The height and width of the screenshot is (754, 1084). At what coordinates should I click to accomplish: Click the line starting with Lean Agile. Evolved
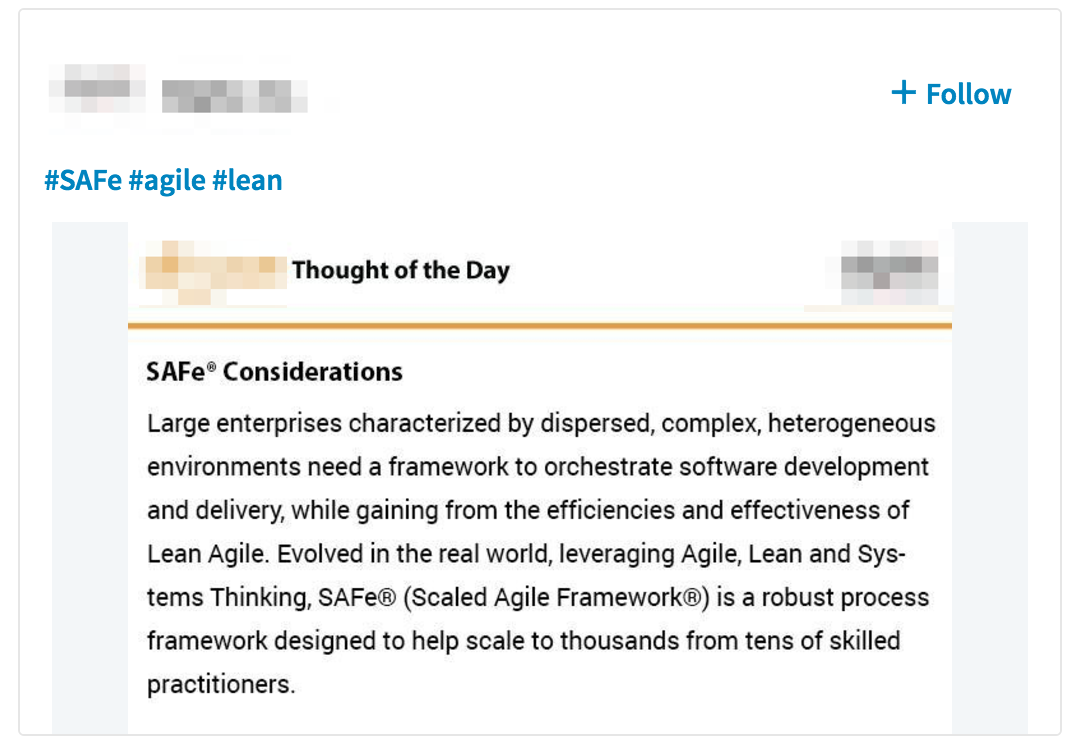(526, 554)
